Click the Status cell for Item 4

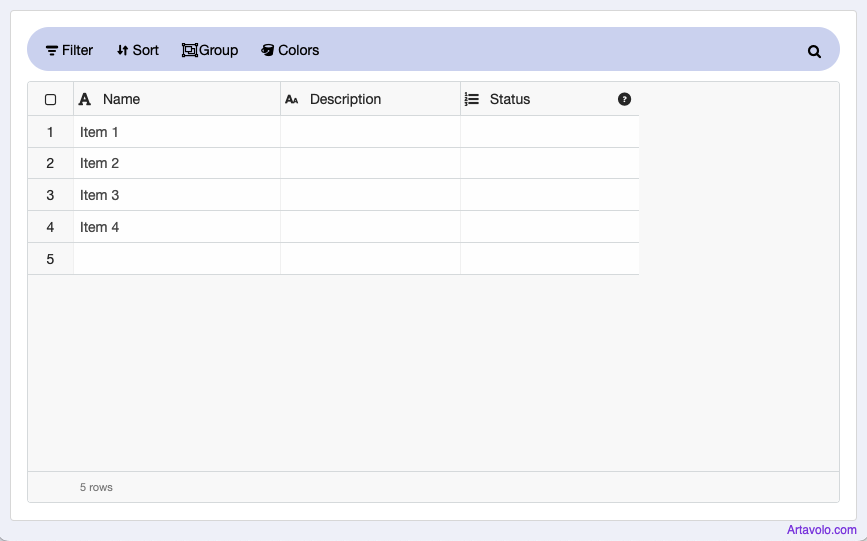[x=550, y=227]
